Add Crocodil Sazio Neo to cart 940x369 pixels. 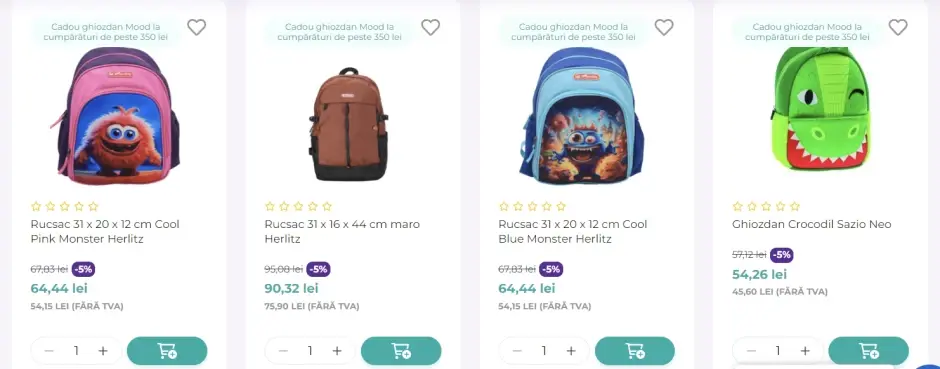click(x=869, y=350)
